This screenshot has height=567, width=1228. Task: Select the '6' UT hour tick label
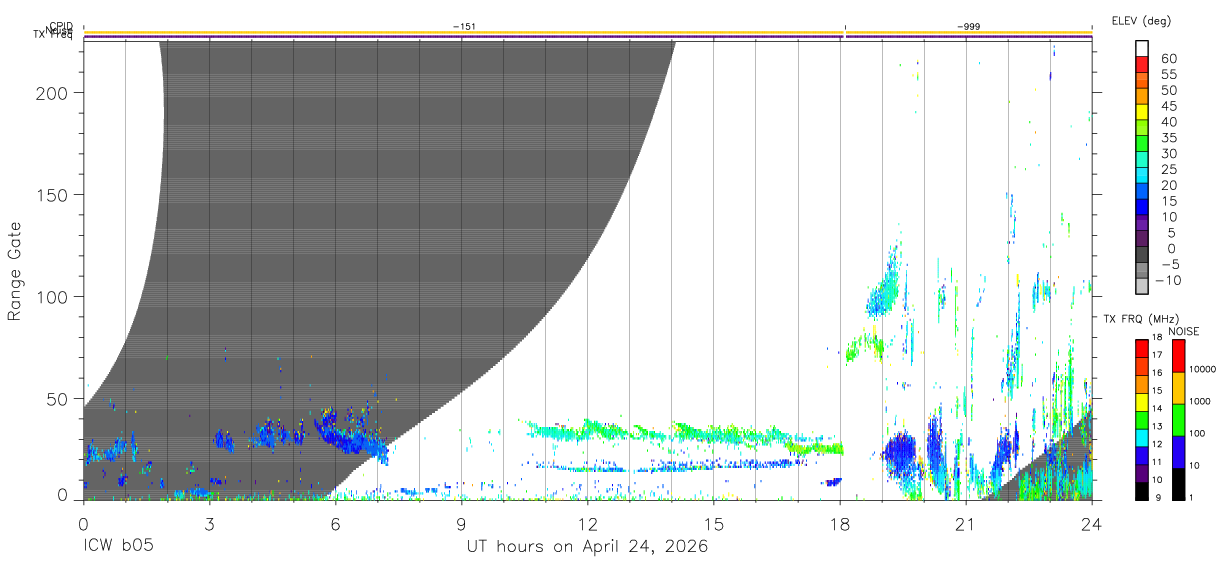[x=335, y=523]
